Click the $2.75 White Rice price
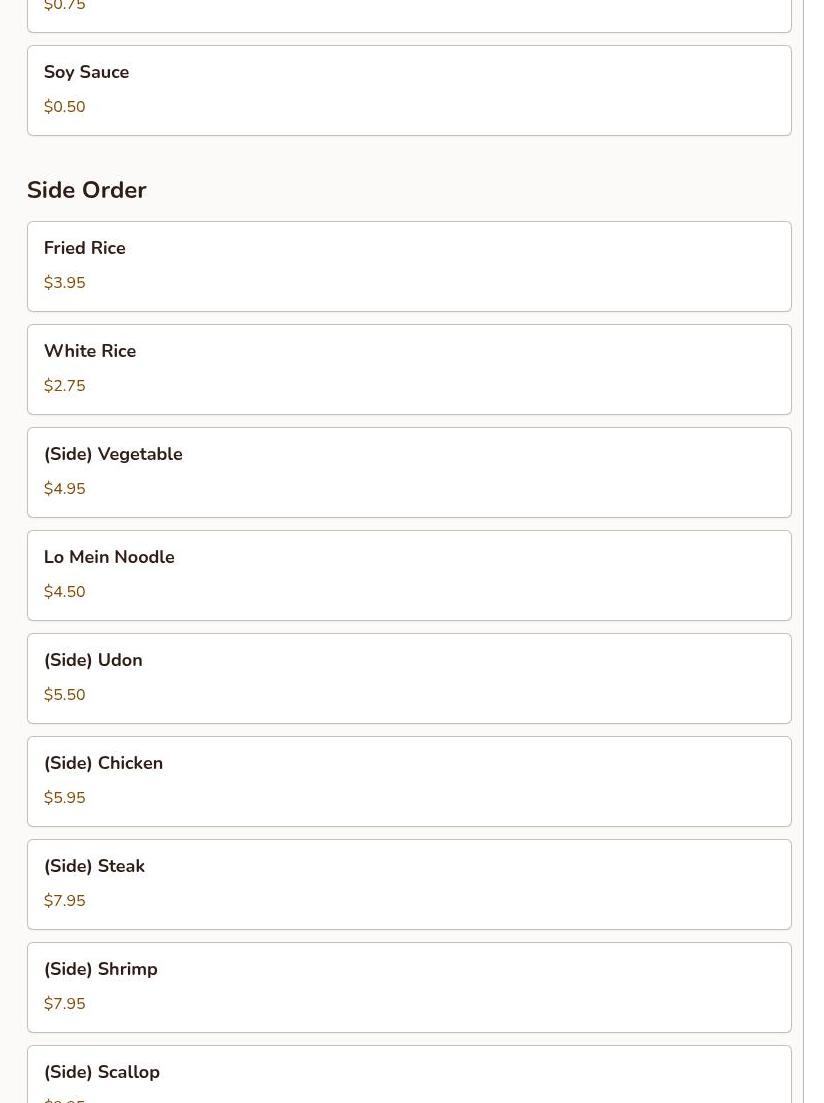 65,385
